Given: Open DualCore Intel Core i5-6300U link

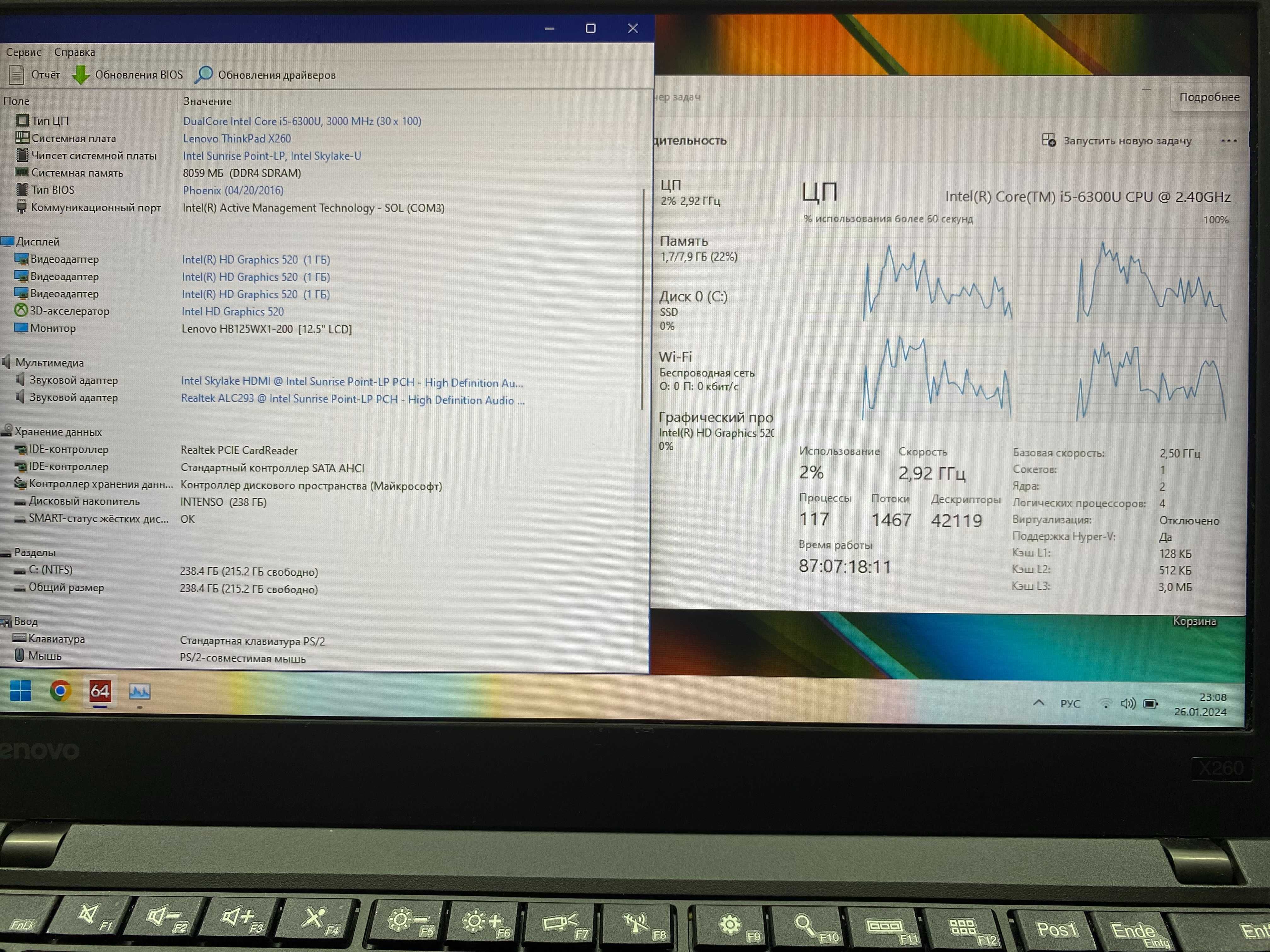Looking at the screenshot, I should [x=302, y=121].
